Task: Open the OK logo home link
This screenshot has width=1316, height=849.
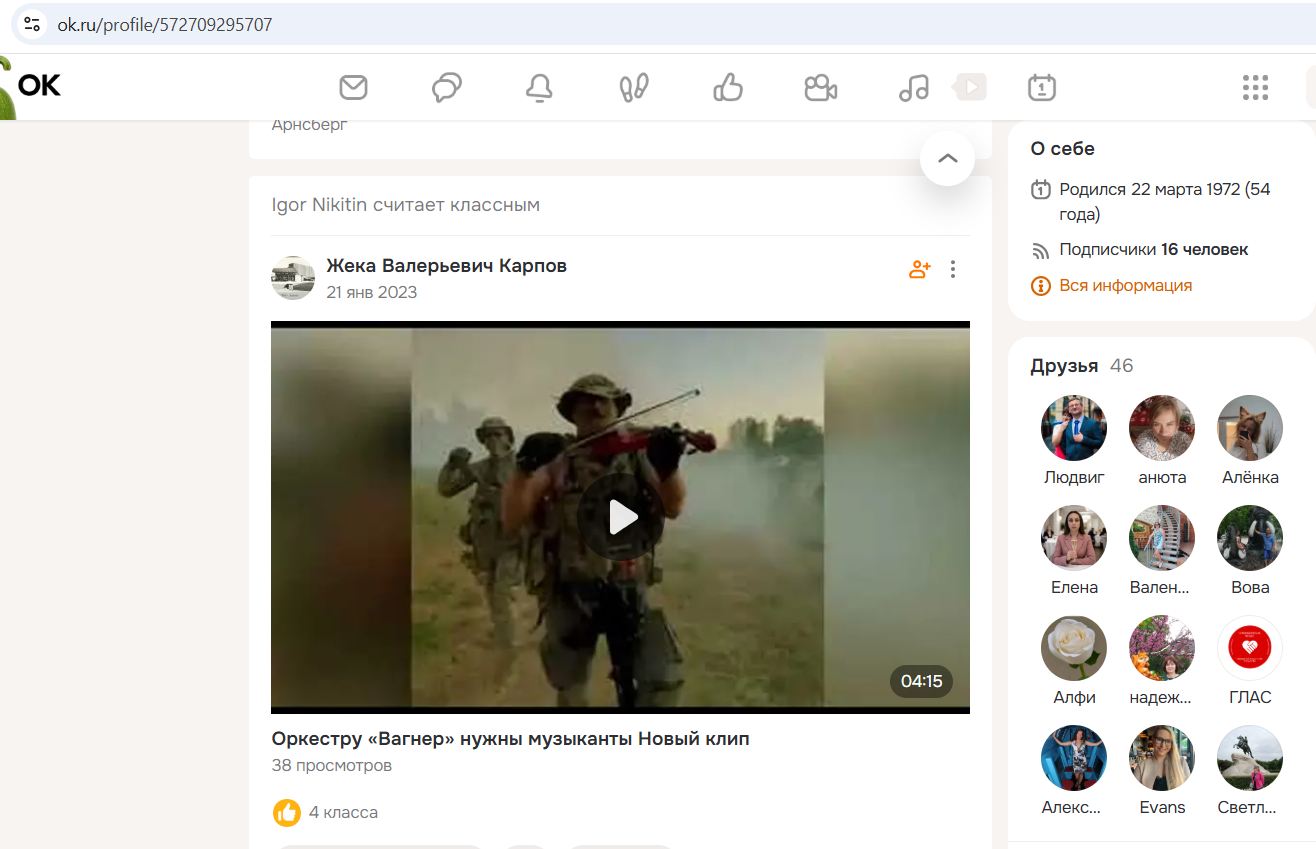Action: click(x=39, y=86)
